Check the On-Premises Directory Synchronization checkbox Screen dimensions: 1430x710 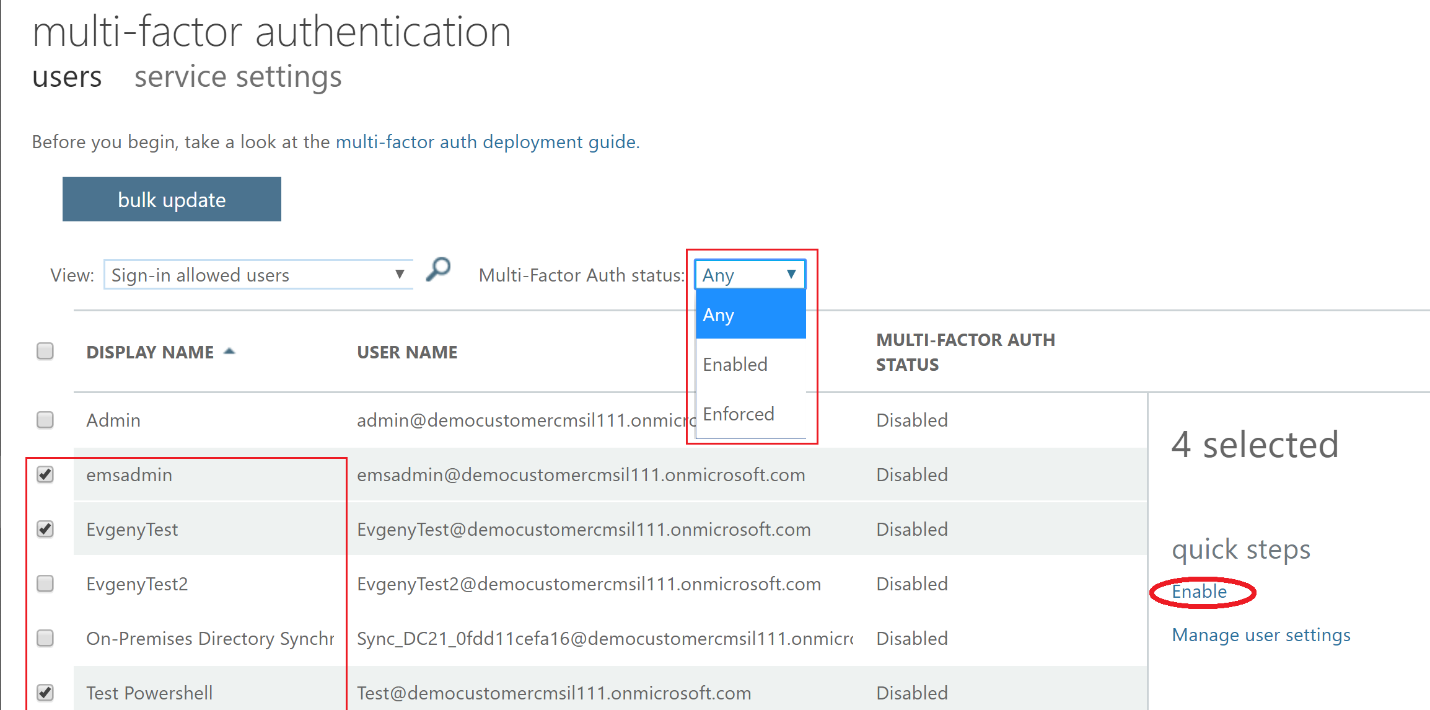45,638
